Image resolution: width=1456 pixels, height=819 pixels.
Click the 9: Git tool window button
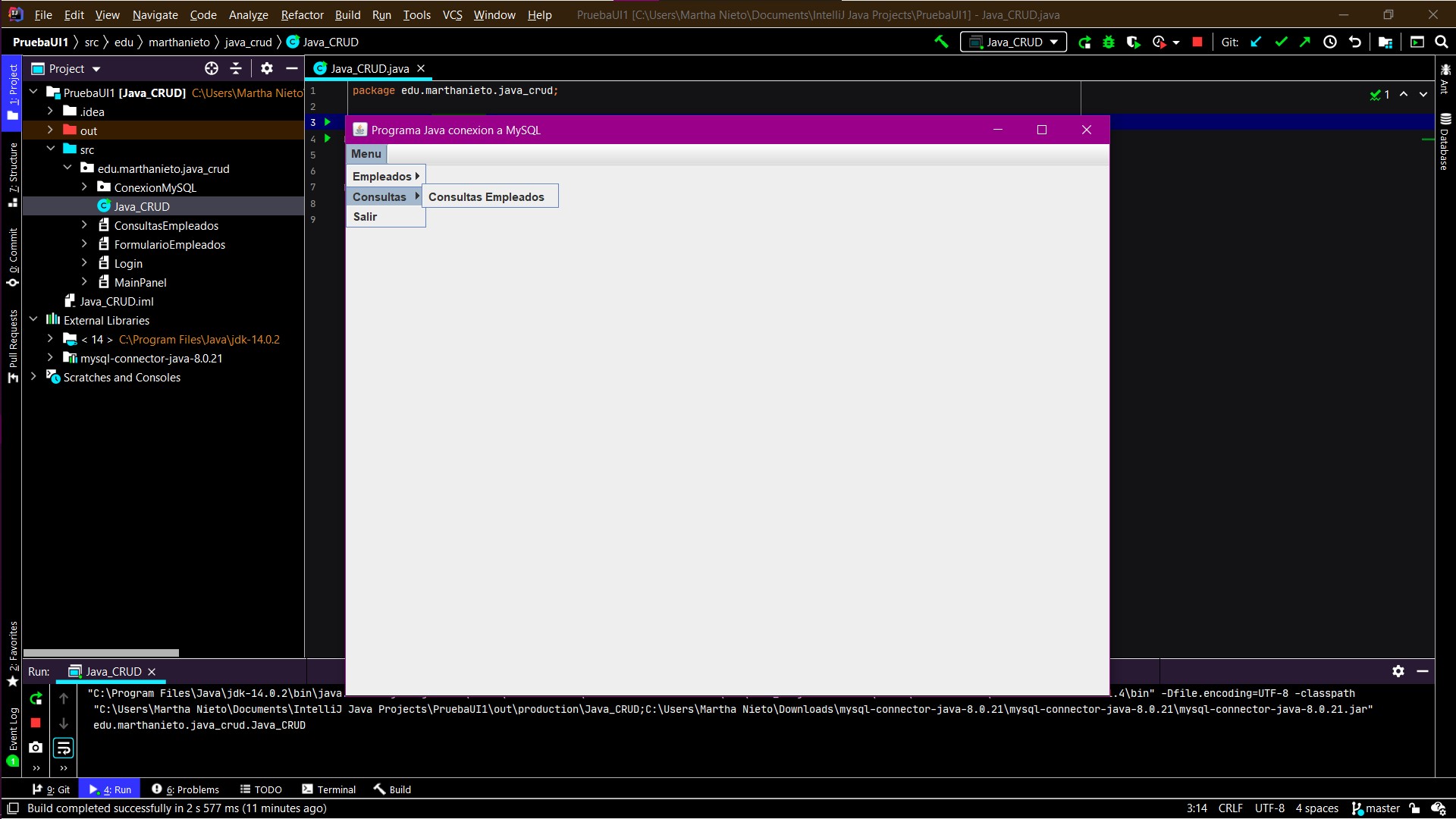(x=50, y=789)
